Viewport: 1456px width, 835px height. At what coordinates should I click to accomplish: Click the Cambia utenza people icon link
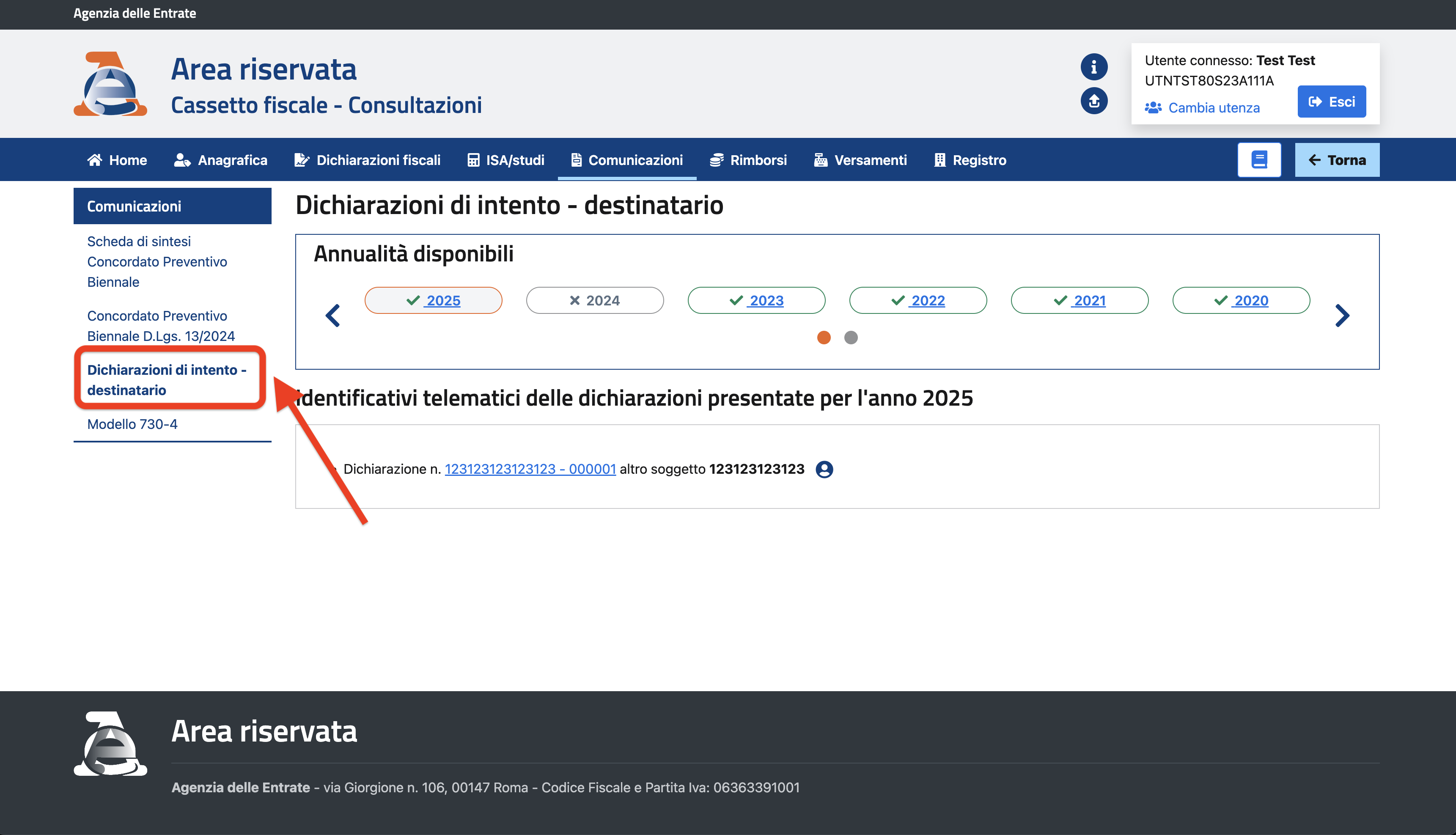tap(1202, 108)
